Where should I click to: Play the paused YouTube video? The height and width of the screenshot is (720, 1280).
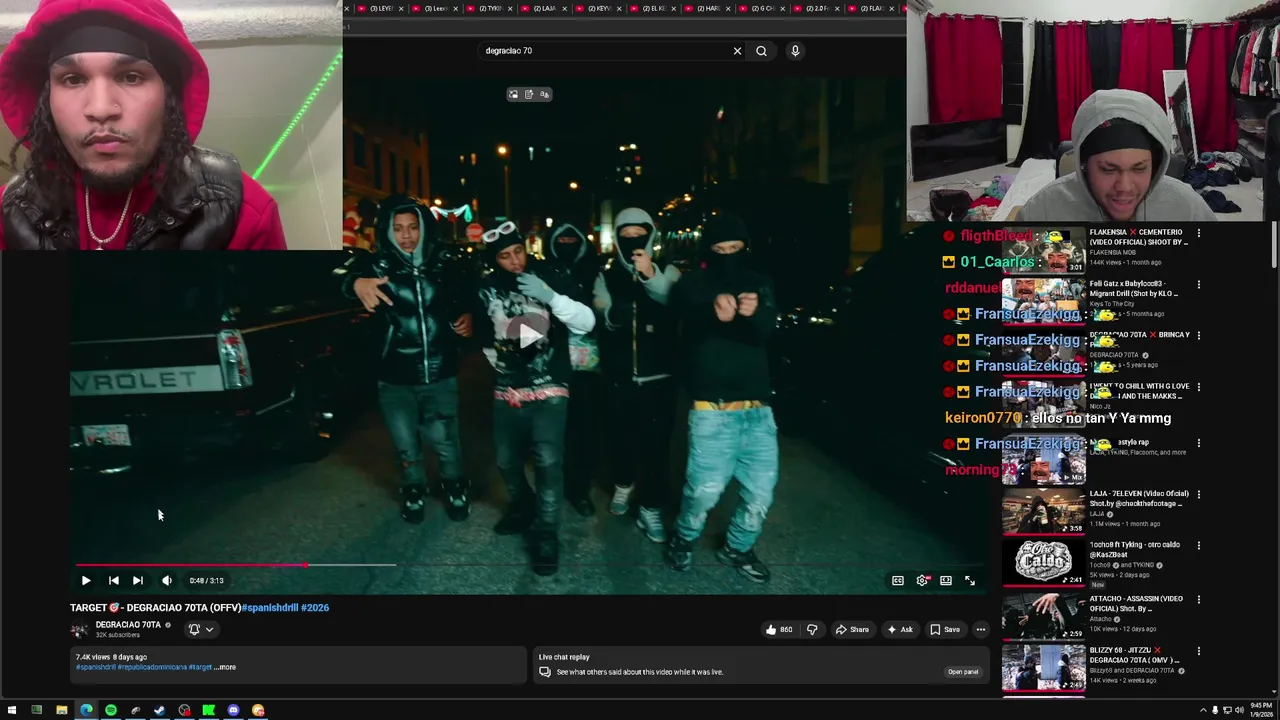click(x=86, y=580)
